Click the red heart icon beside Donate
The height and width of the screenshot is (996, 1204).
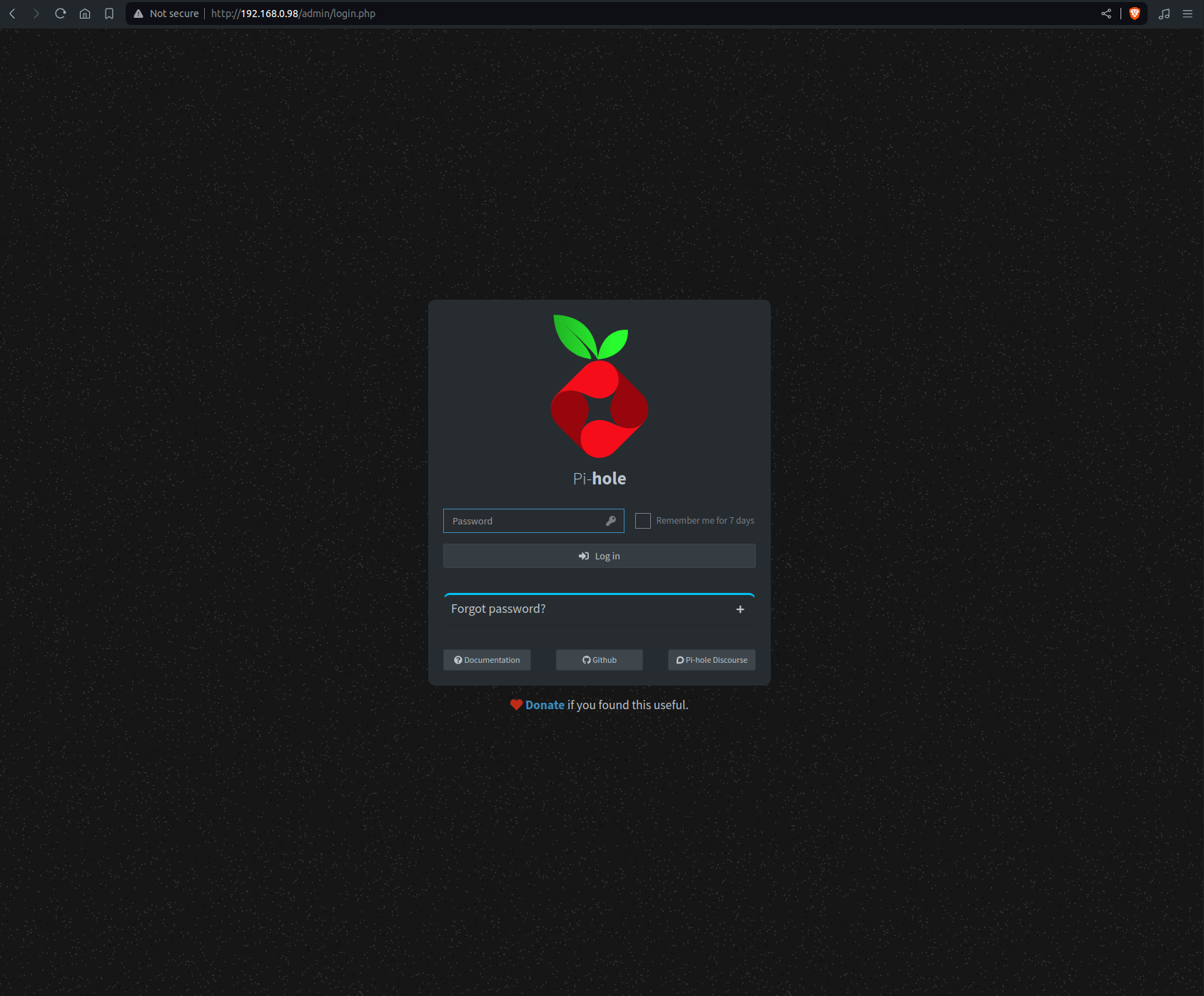(515, 704)
